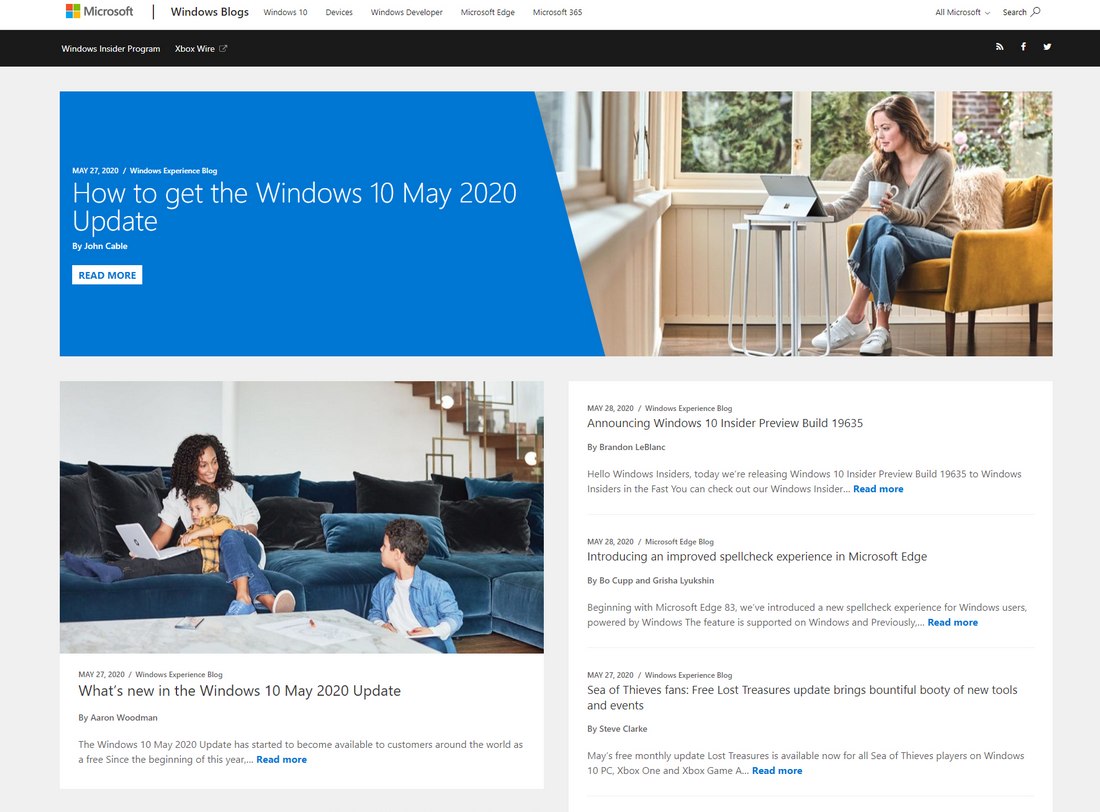The height and width of the screenshot is (812, 1100).
Task: Open 'How to get the Windows 10 May 2020 Update' headline
Action: [x=295, y=206]
